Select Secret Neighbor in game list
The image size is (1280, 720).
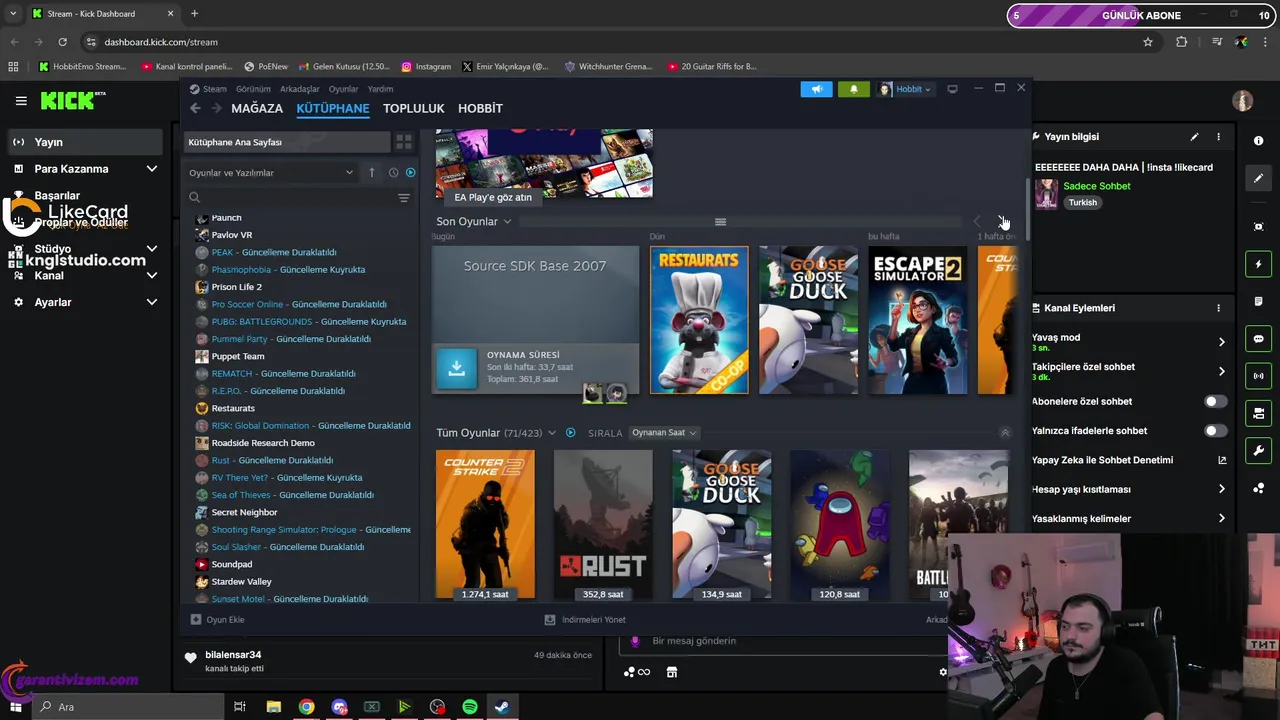click(x=244, y=512)
